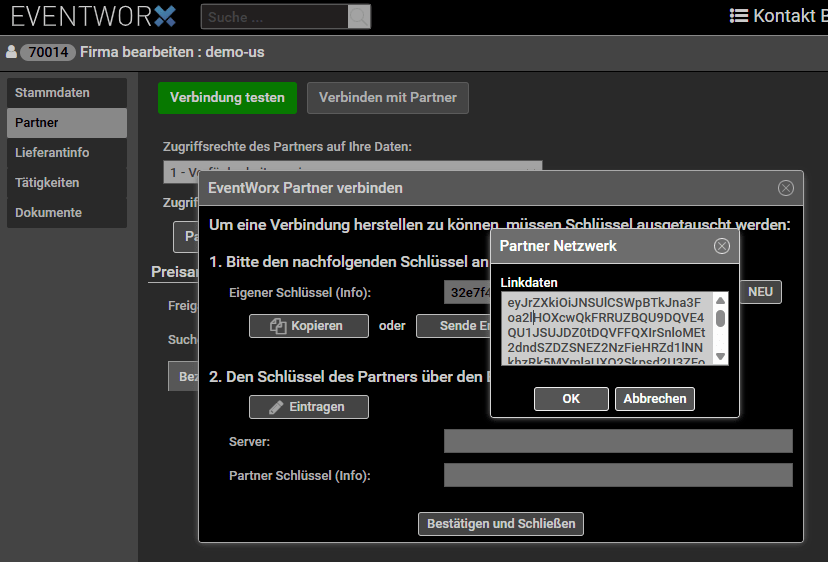Click Linkdaten scrollbar down arrow
This screenshot has height=562, width=828.
[x=720, y=357]
